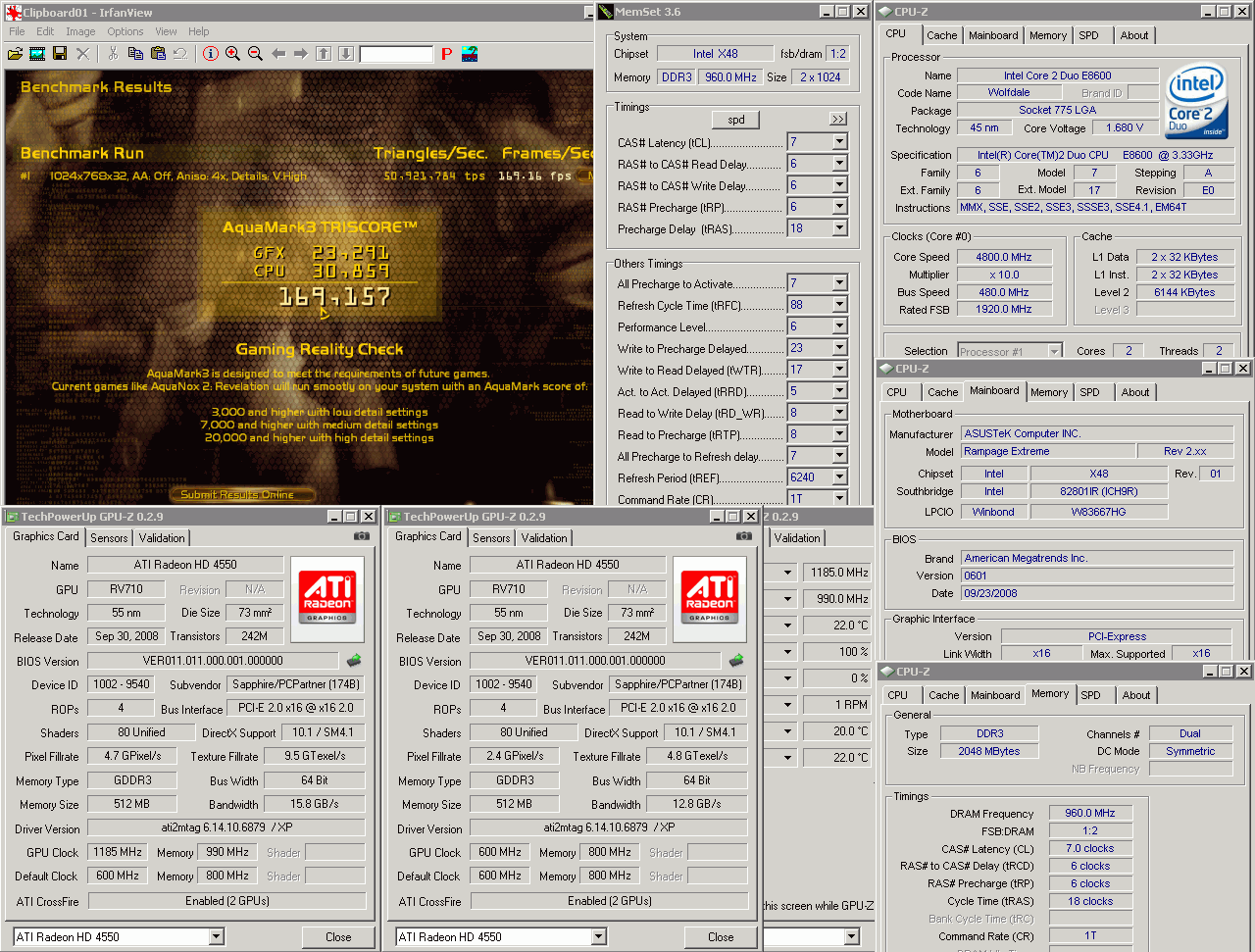Click camera screenshot icon in middle GPU-Z window
This screenshot has height=952, width=1255.
(x=744, y=536)
